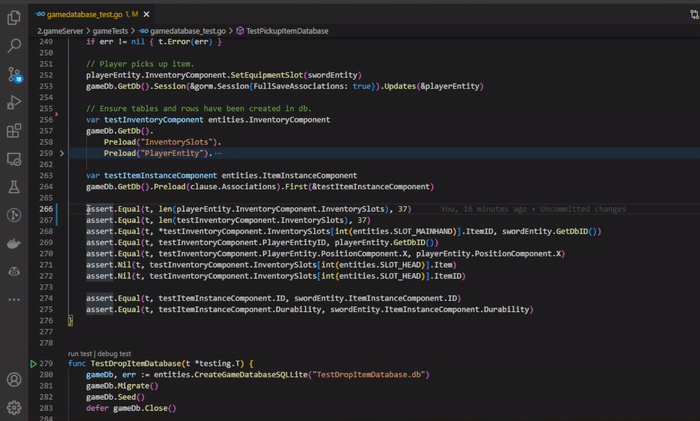Click the 'run test' code lens
The width and height of the screenshot is (700, 421).
click(80, 354)
